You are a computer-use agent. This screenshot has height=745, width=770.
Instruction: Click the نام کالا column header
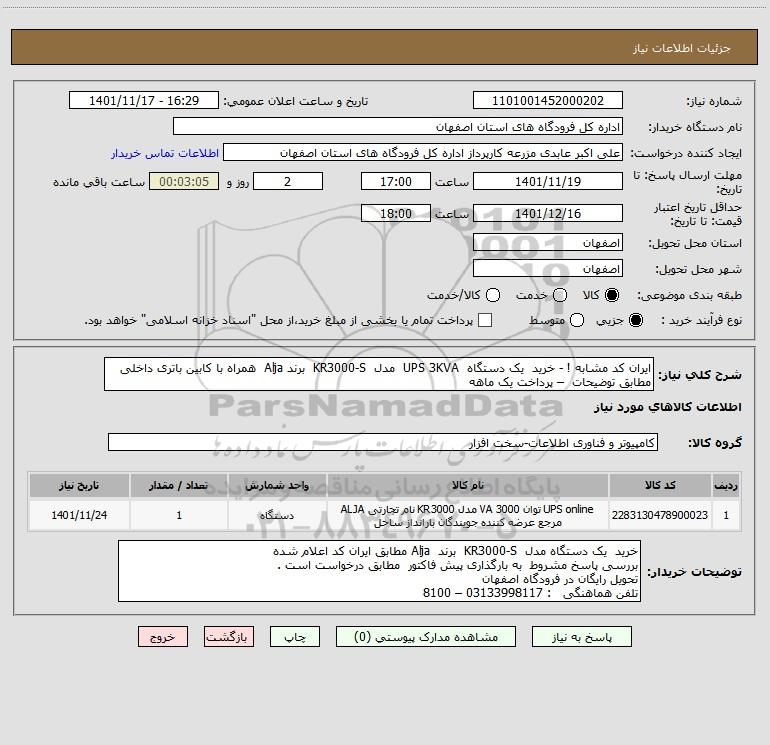tap(468, 485)
